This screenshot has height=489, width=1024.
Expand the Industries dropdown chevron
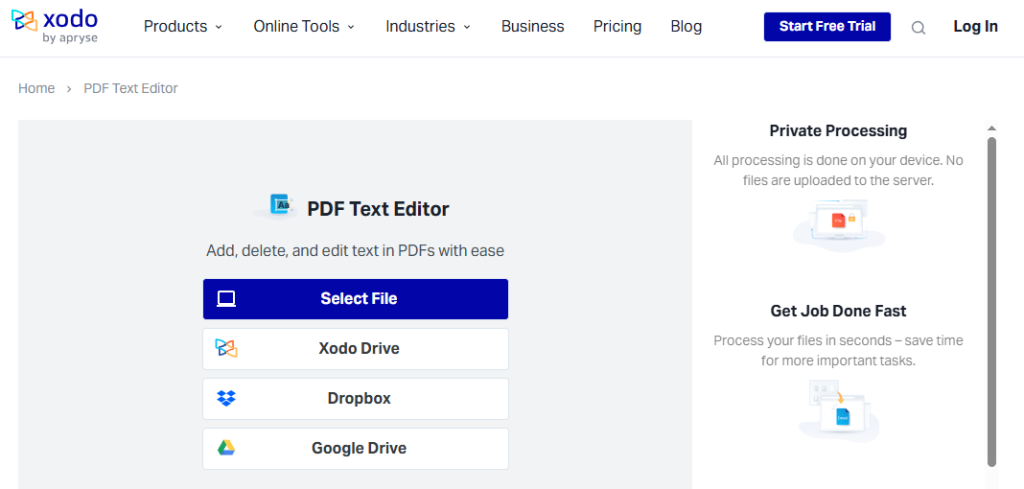(467, 27)
